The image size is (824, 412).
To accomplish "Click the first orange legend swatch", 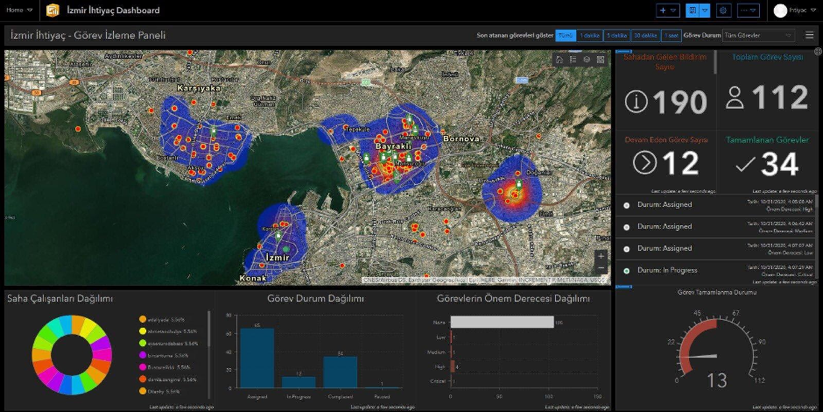I will (142, 320).
